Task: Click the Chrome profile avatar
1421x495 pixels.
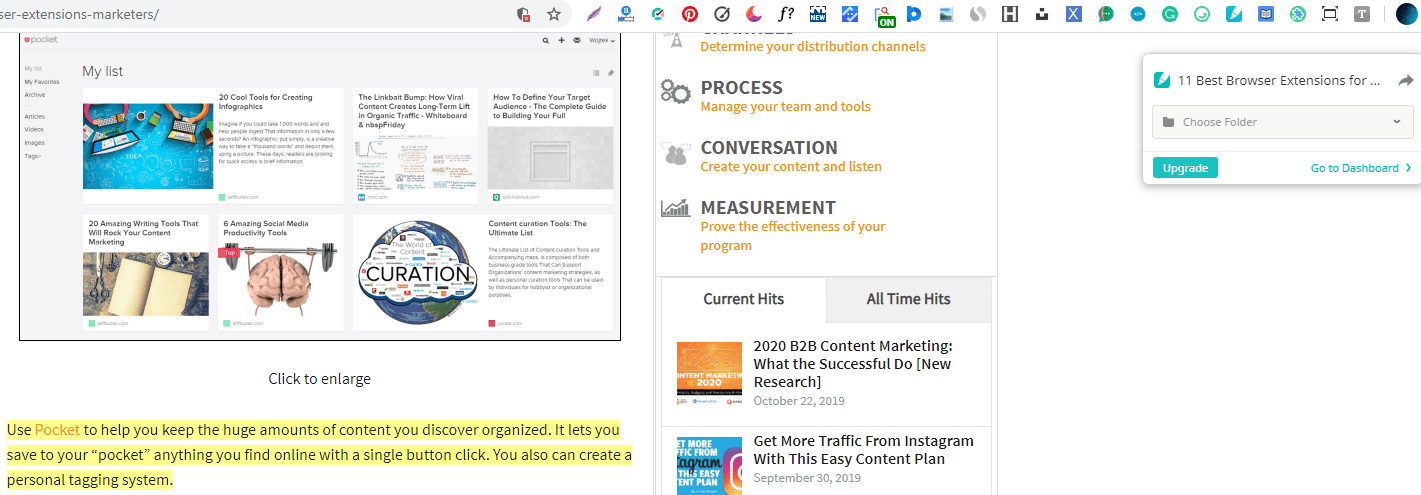Action: [1406, 14]
